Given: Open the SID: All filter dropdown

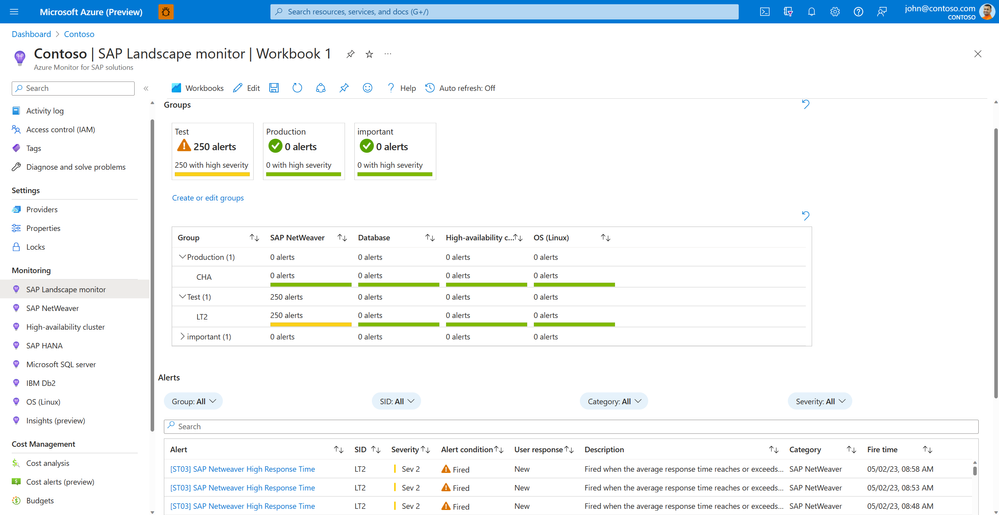Looking at the screenshot, I should (x=396, y=401).
